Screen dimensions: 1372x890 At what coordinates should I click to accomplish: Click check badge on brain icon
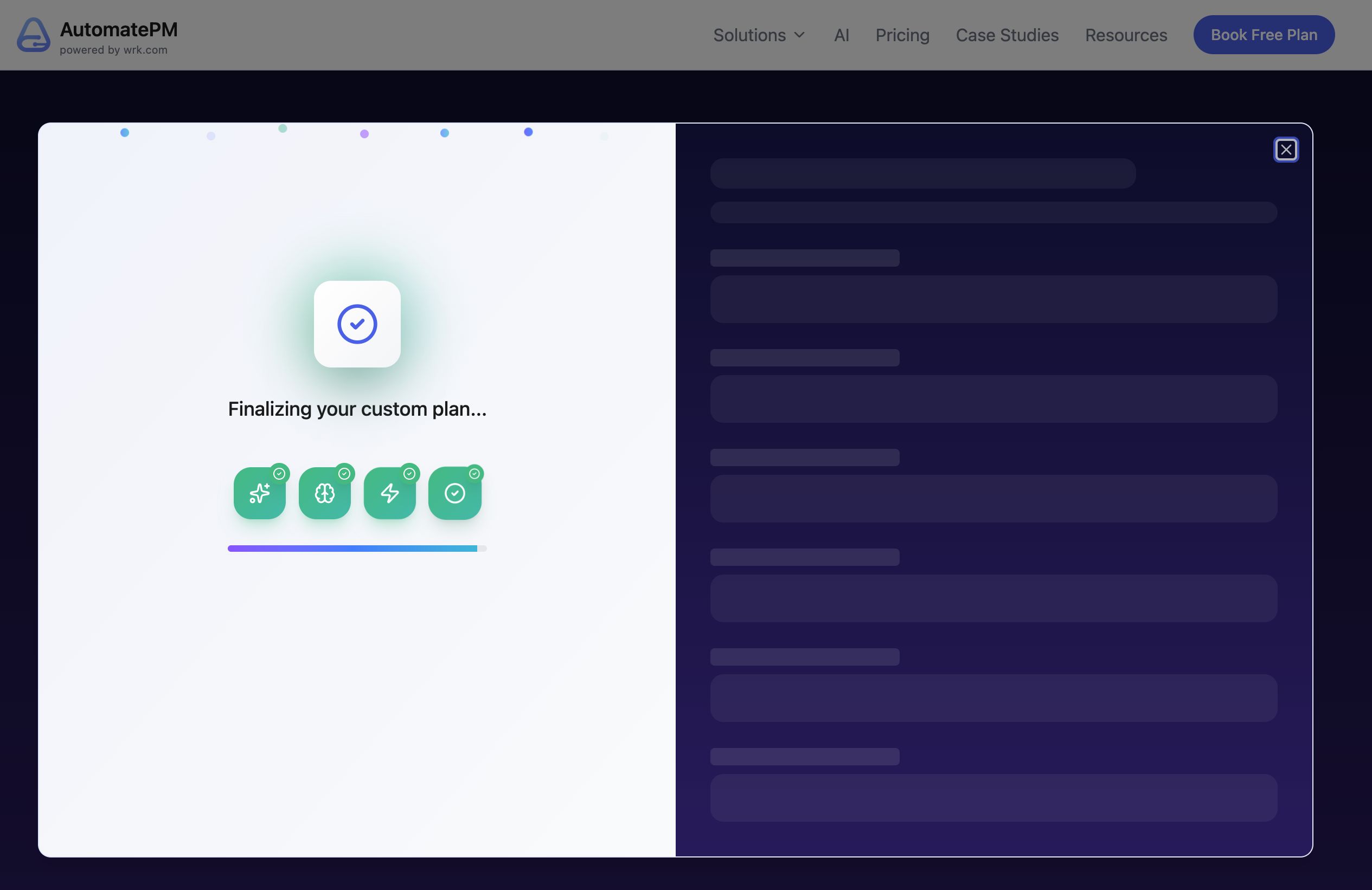click(x=345, y=474)
